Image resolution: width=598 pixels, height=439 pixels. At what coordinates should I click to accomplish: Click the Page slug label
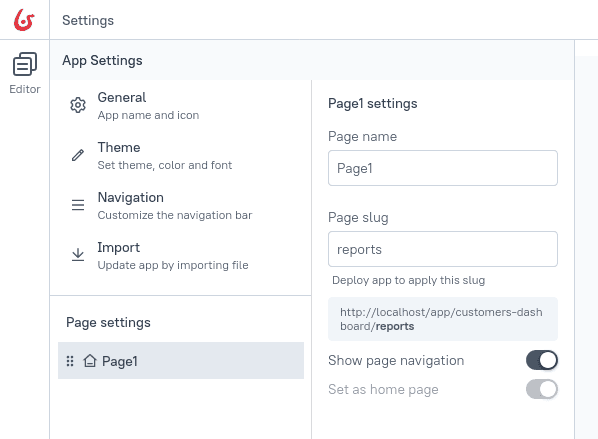[x=358, y=217]
